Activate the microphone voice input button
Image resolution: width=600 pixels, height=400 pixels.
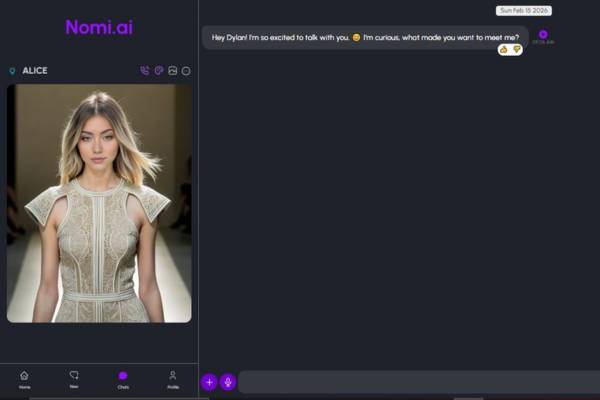pyautogui.click(x=228, y=382)
